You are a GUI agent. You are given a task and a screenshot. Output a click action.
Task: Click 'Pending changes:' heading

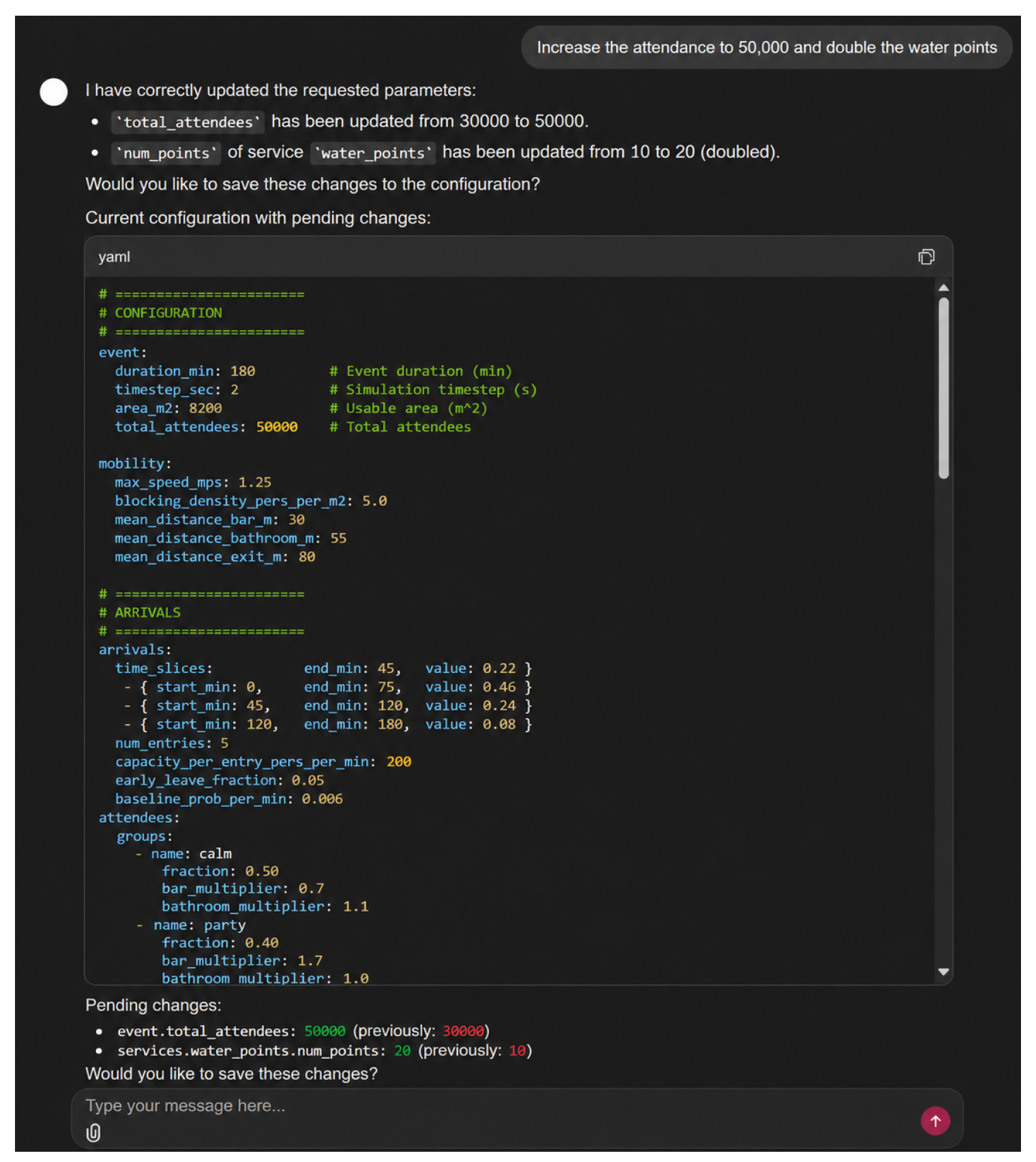point(153,1005)
